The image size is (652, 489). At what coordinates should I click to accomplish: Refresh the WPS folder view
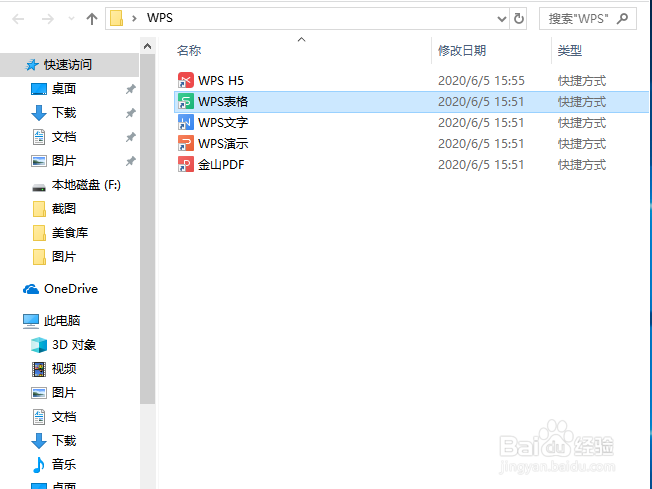pos(519,18)
